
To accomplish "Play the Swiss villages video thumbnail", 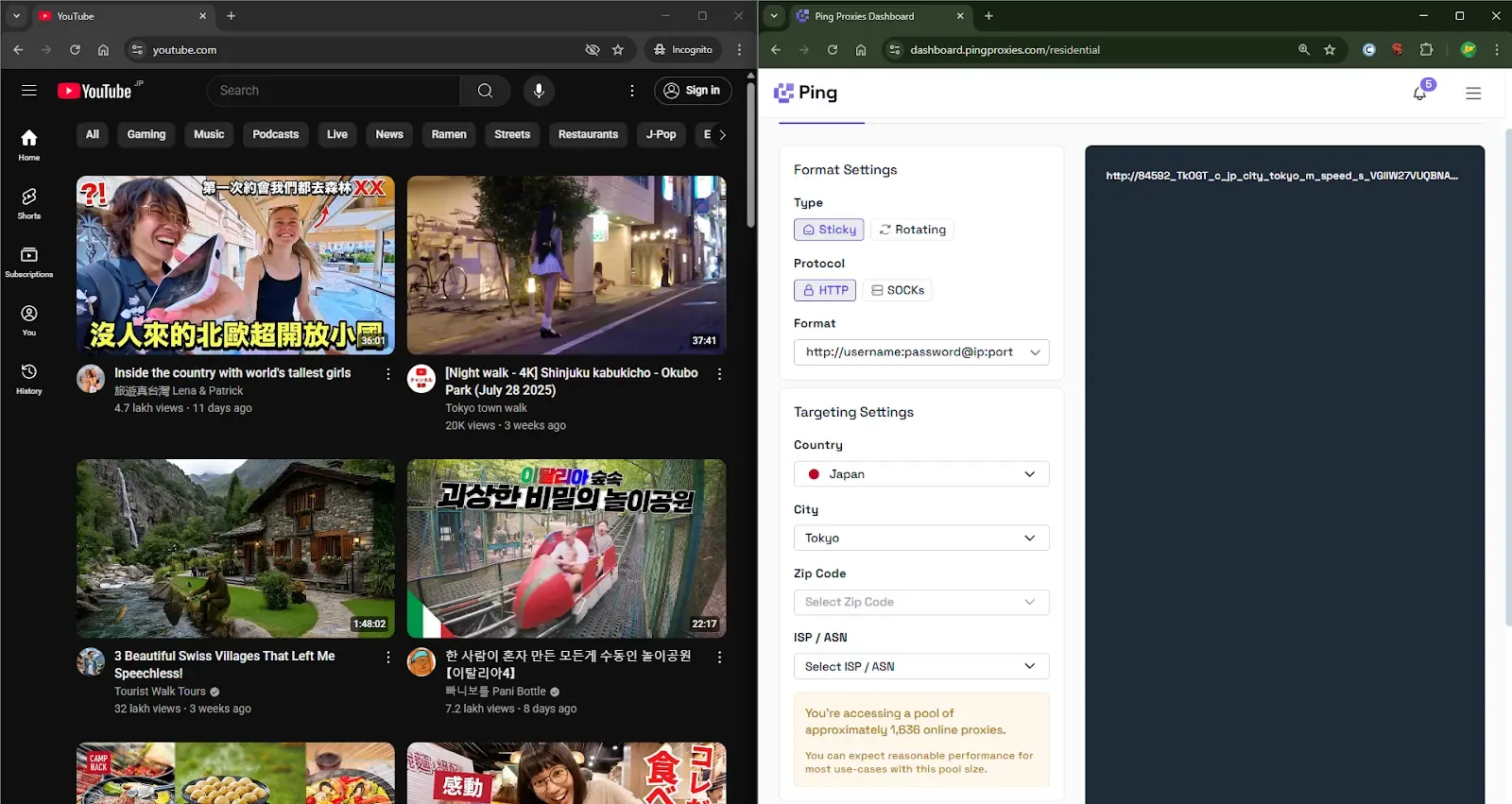I will point(235,549).
